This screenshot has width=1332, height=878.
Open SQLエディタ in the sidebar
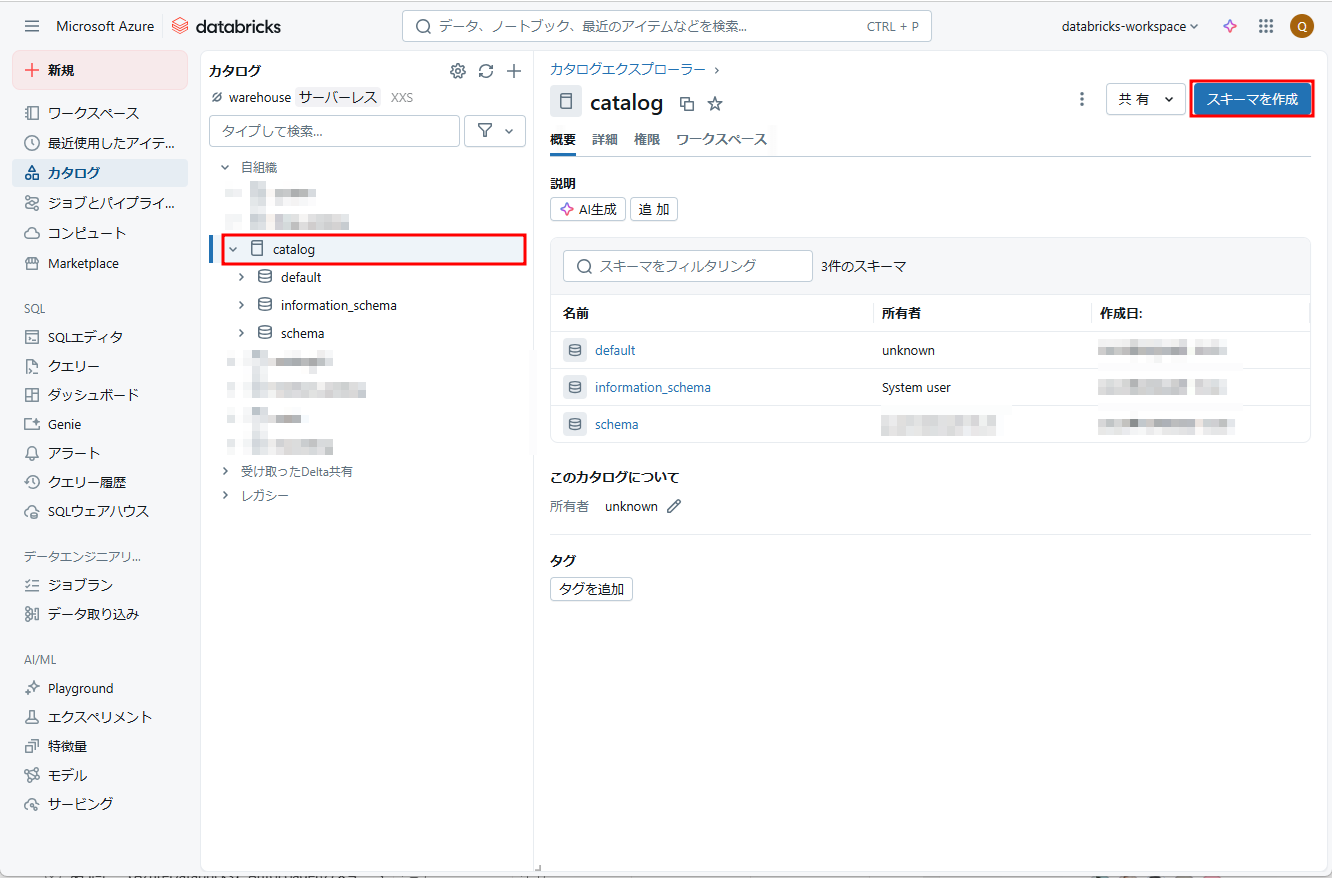click(85, 337)
